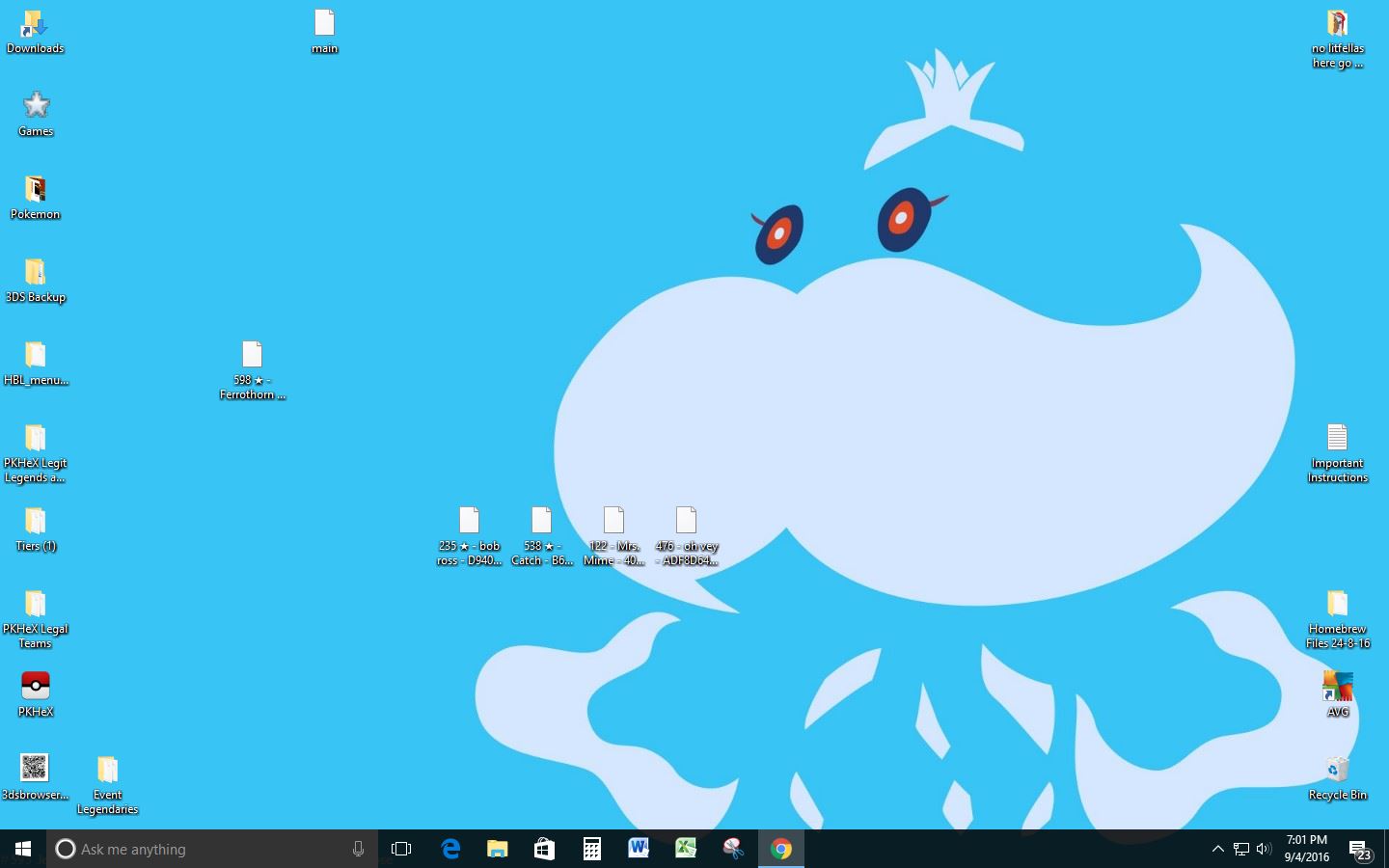Activate the Cortana microphone
1389x868 pixels.
tap(358, 849)
